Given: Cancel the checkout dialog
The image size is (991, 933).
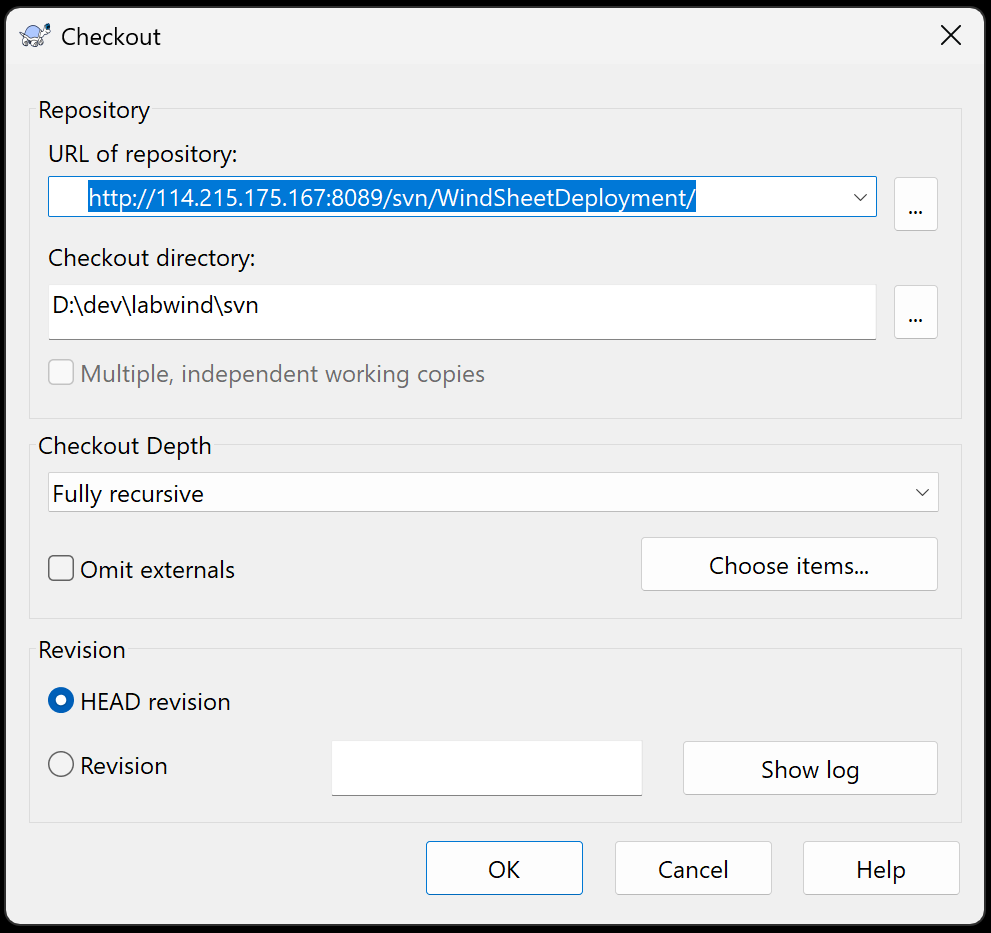Looking at the screenshot, I should [693, 868].
